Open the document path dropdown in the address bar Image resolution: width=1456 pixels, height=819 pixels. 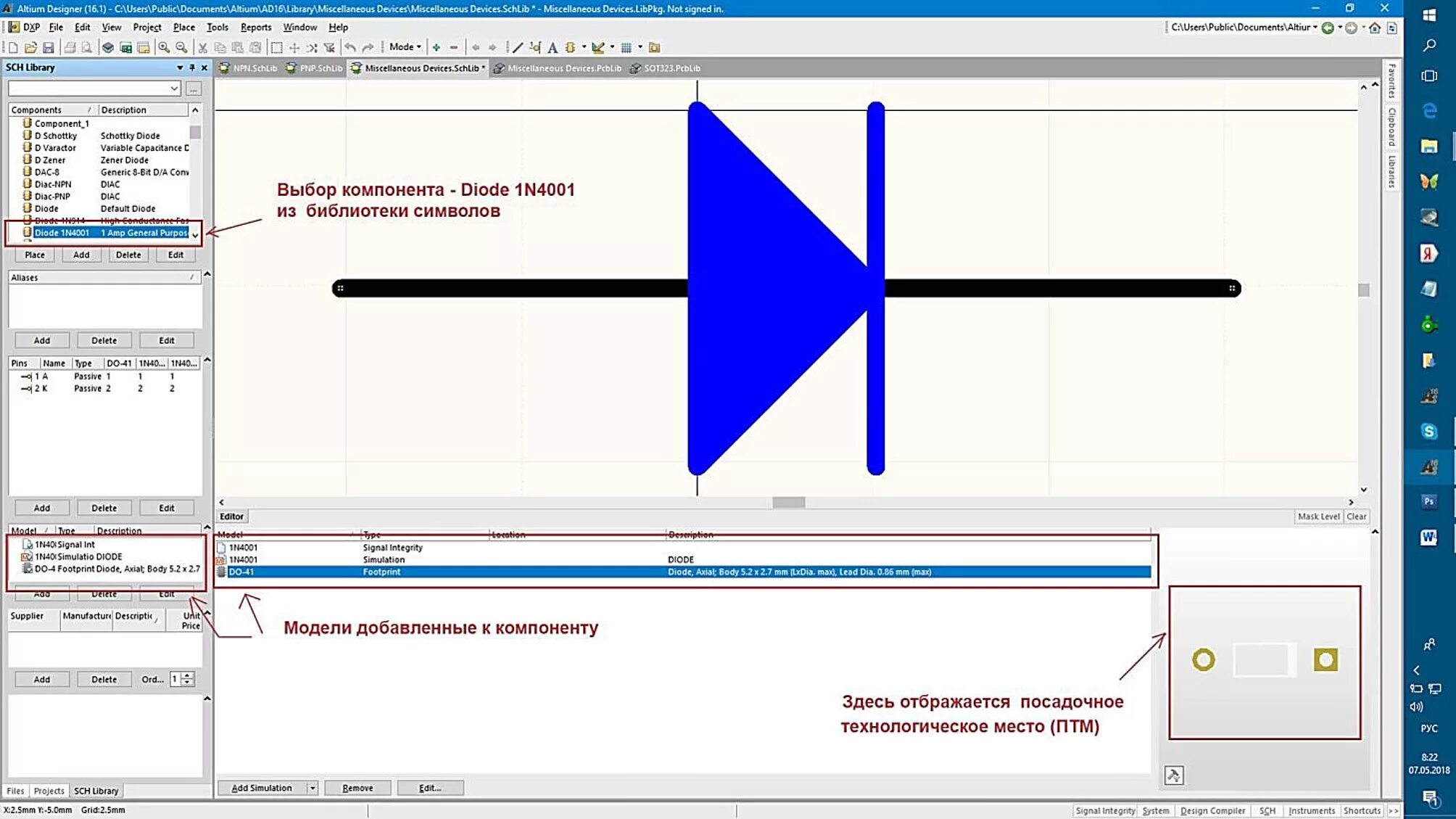coord(1315,28)
